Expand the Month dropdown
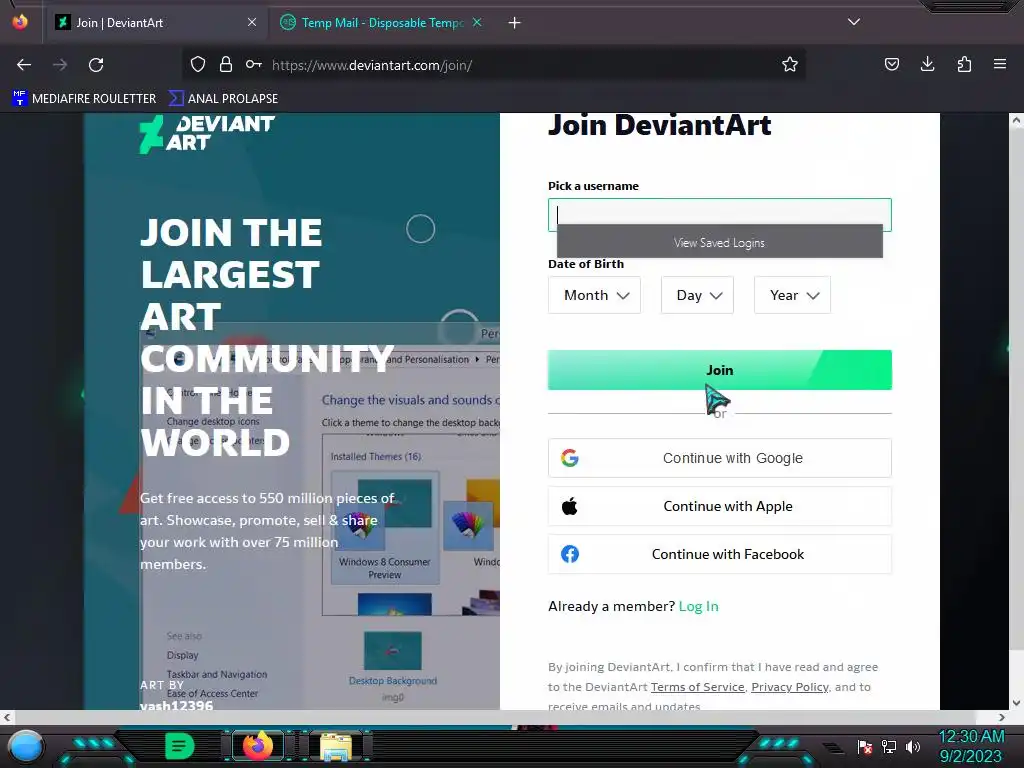The height and width of the screenshot is (768, 1024). point(594,295)
